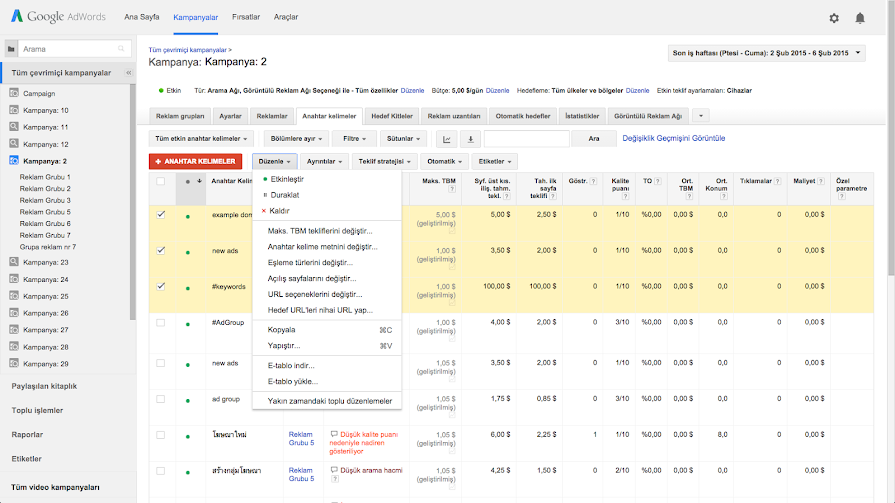
Task: Click the Google AdWords logo
Action: 57,17
